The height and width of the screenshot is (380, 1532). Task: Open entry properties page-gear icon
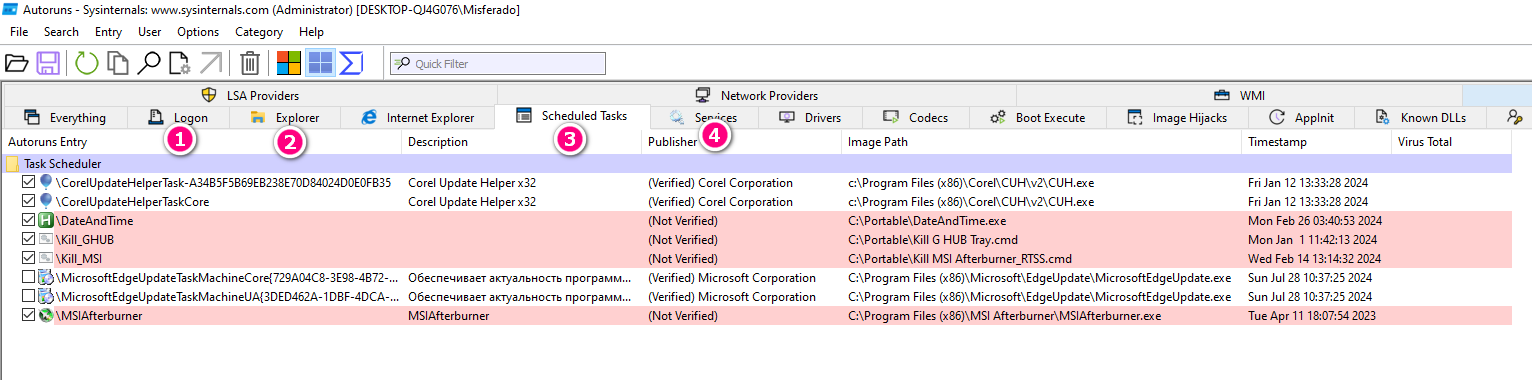180,64
